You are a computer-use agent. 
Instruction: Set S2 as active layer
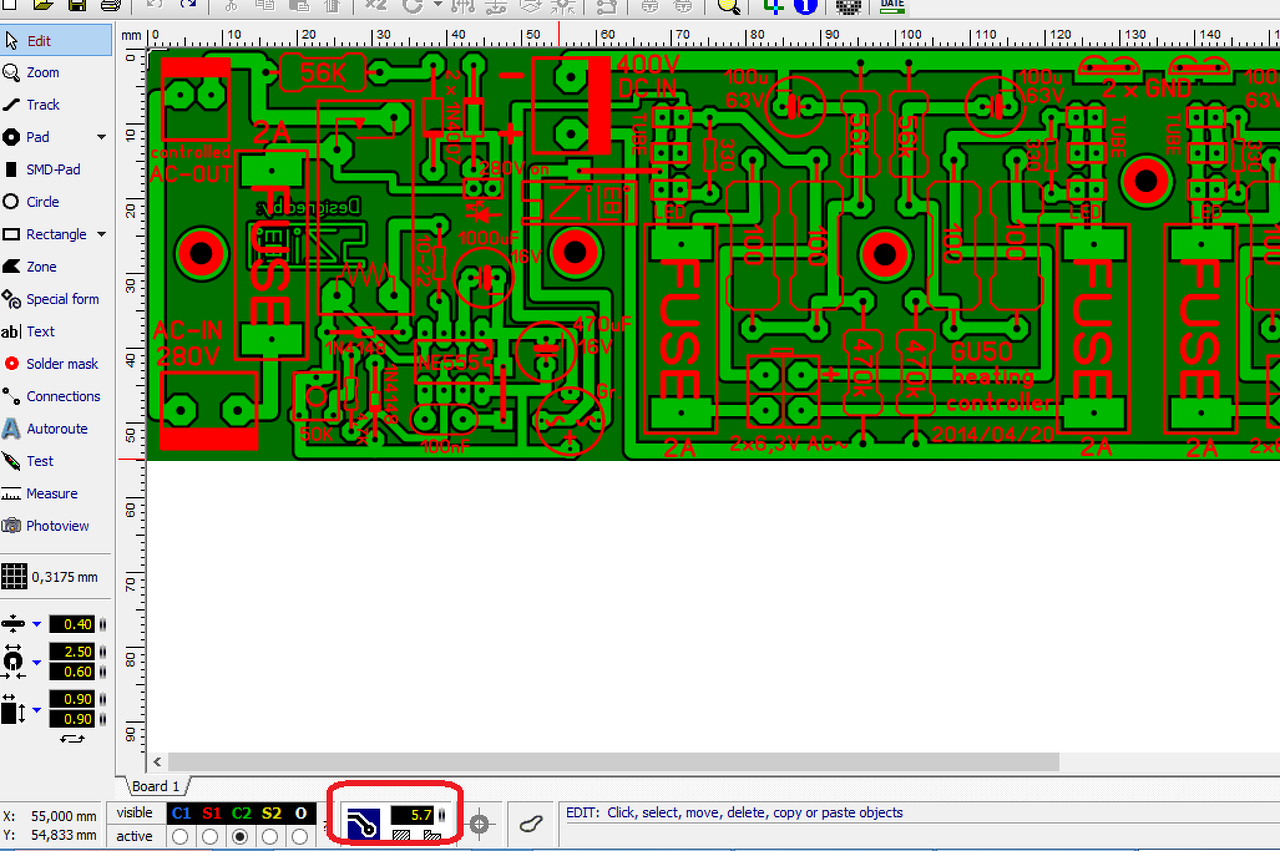(271, 836)
